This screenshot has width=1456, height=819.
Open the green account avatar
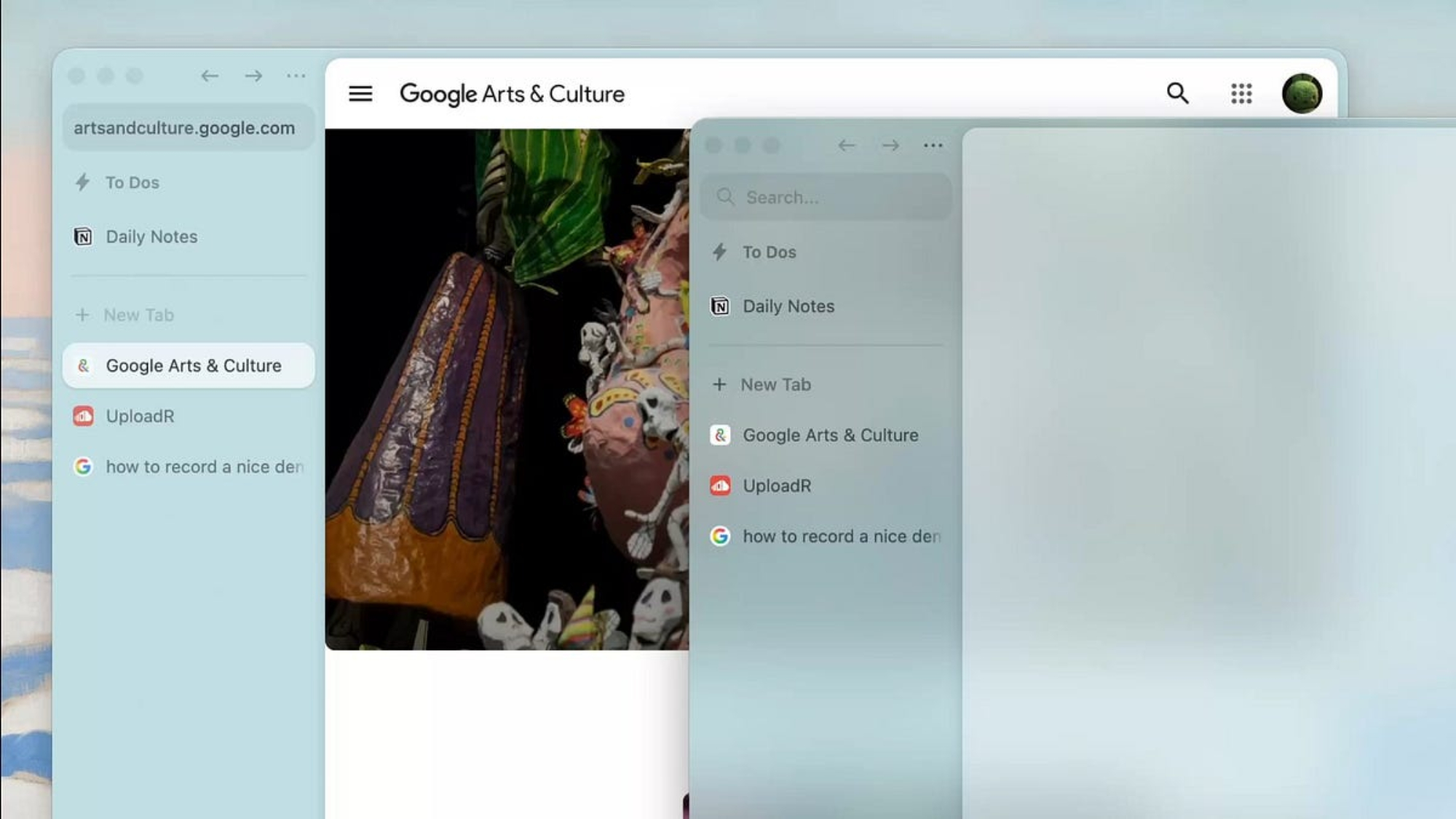tap(1302, 93)
